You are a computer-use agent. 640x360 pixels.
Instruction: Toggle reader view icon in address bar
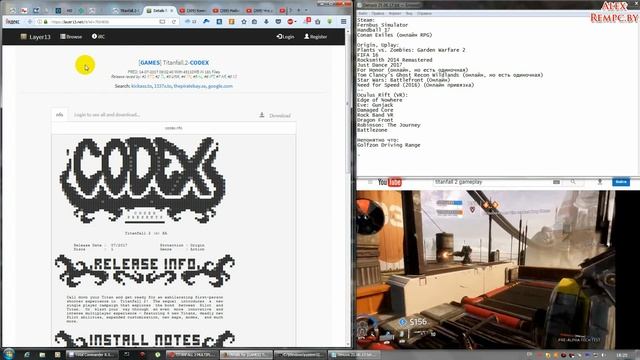tap(162, 22)
